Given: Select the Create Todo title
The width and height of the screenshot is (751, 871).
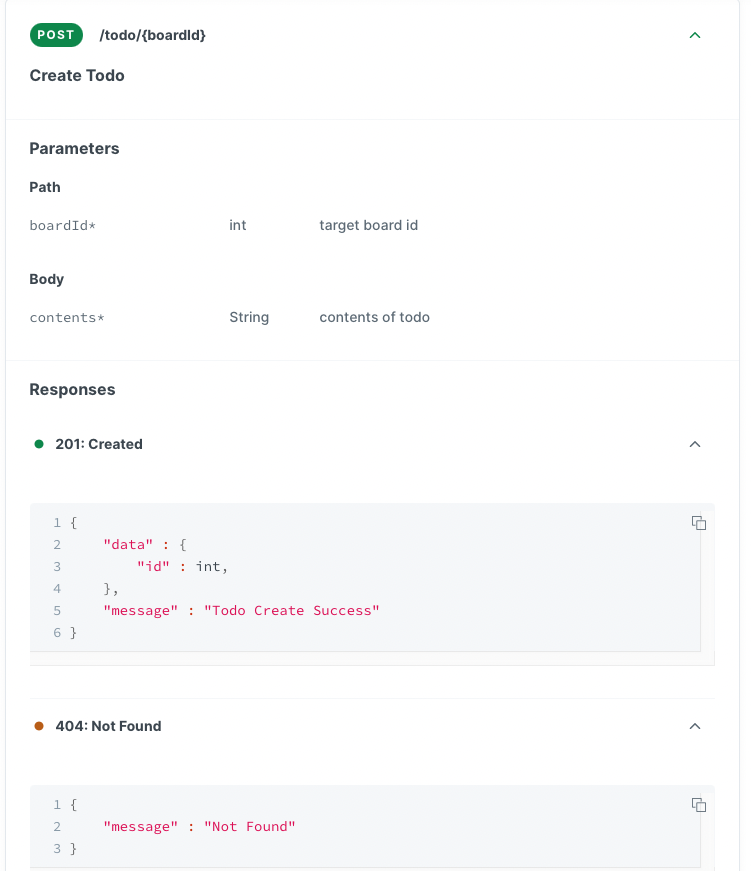Looking at the screenshot, I should coord(77,76).
